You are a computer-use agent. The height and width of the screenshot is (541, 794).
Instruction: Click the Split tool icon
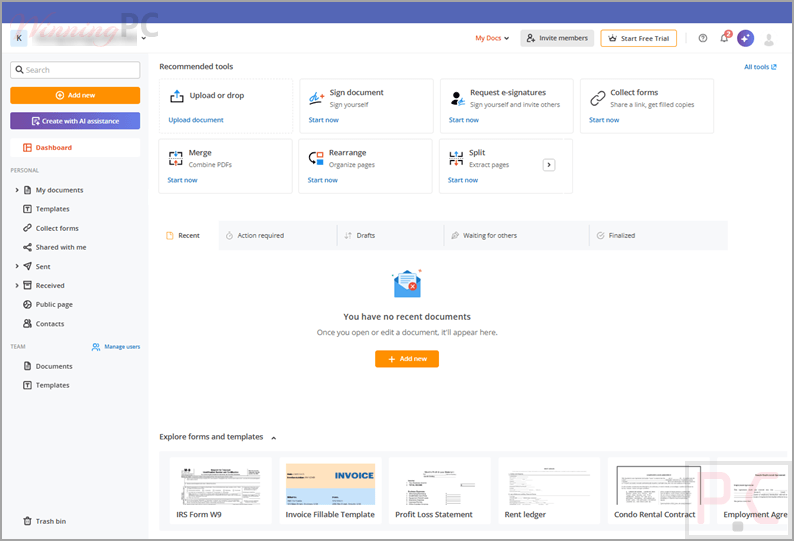coord(456,158)
